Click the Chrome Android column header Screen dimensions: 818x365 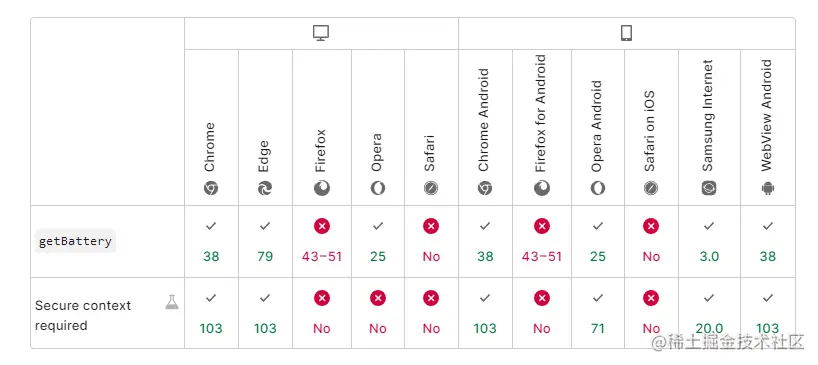[485, 128]
